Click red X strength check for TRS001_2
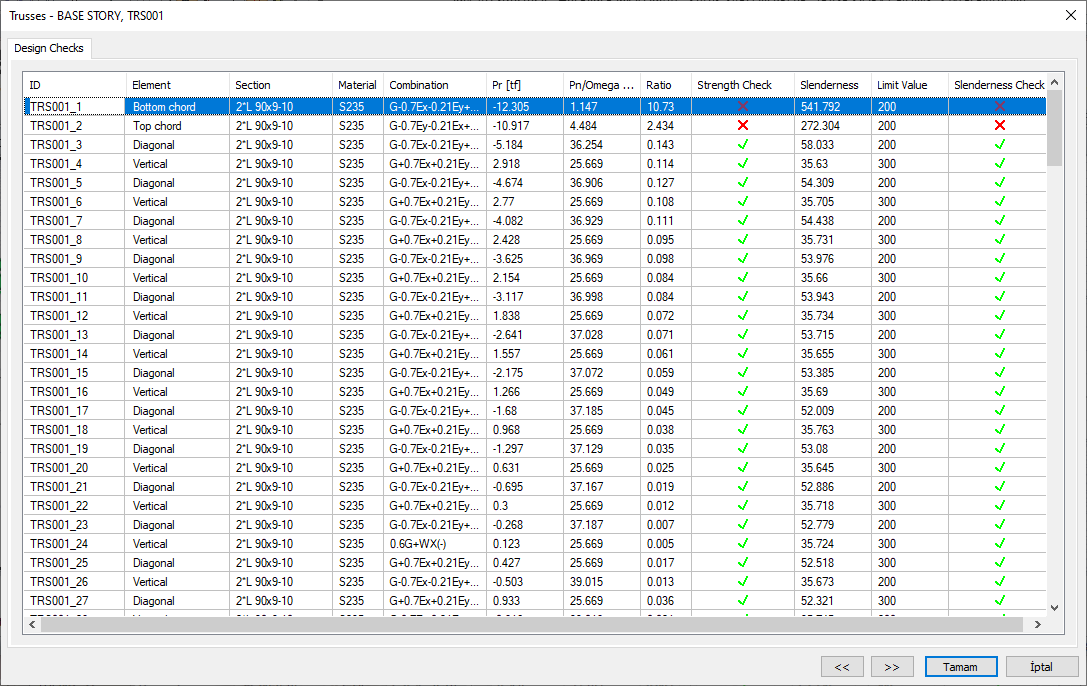 (743, 126)
